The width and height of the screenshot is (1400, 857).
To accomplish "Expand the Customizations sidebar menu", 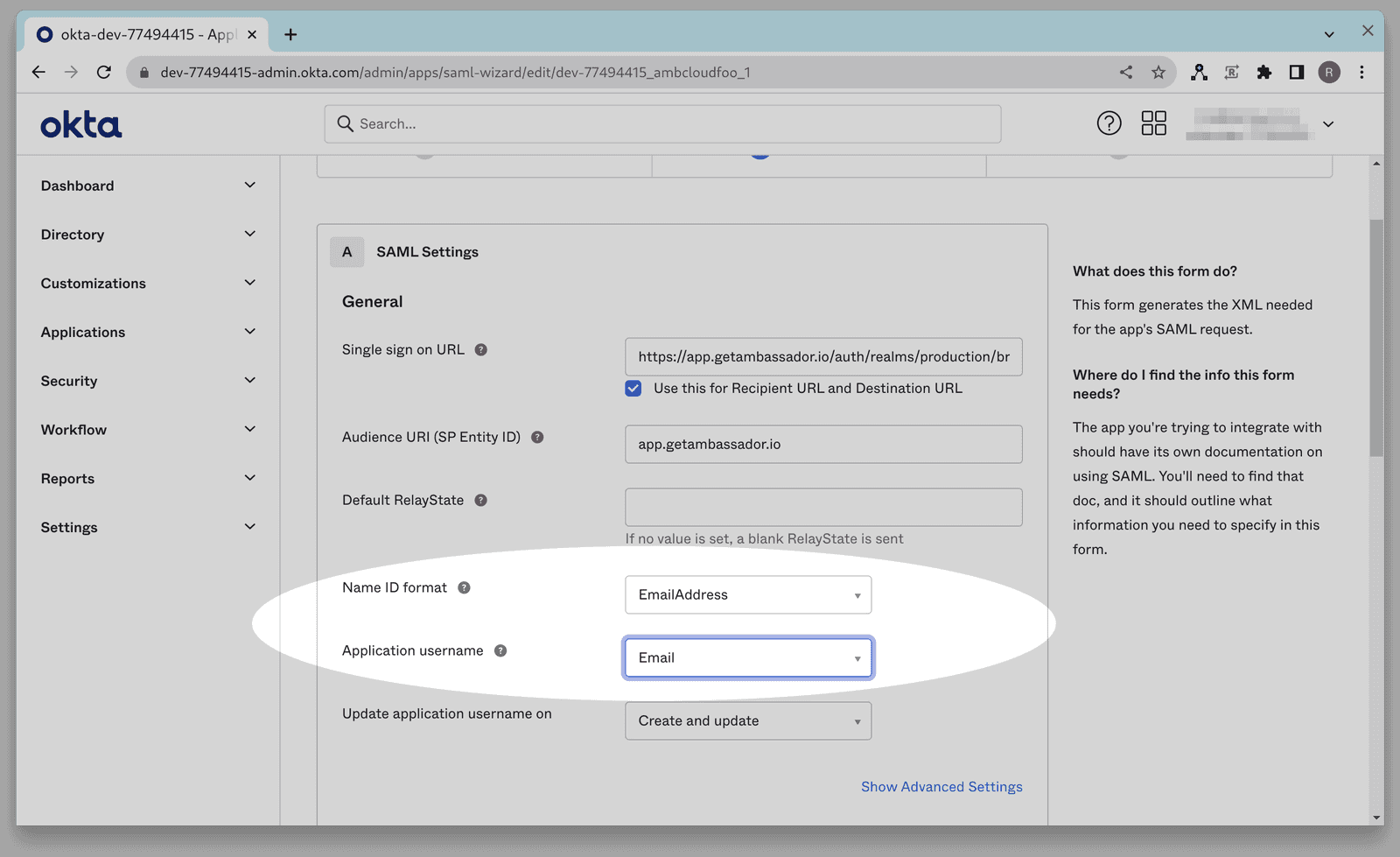I will [x=148, y=284].
